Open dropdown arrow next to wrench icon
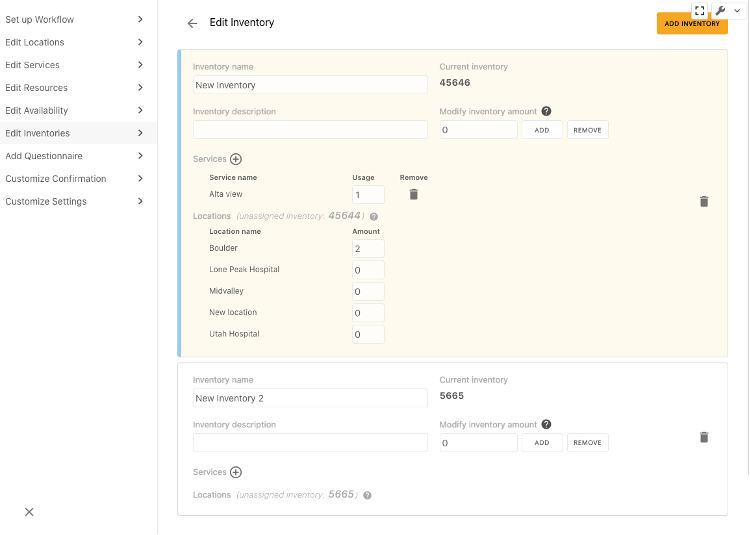Viewport: 750px width, 535px height. point(737,11)
